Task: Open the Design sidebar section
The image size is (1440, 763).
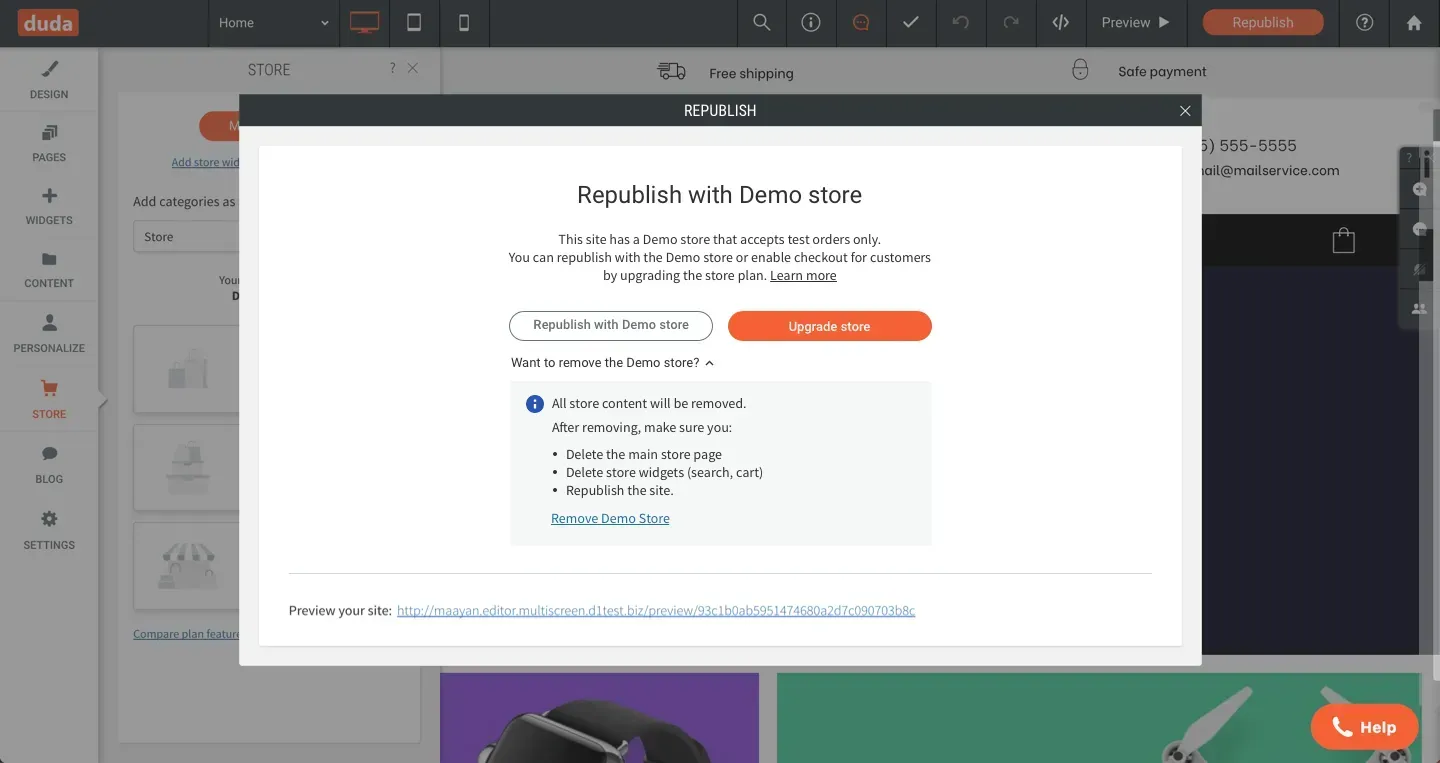Action: point(49,80)
